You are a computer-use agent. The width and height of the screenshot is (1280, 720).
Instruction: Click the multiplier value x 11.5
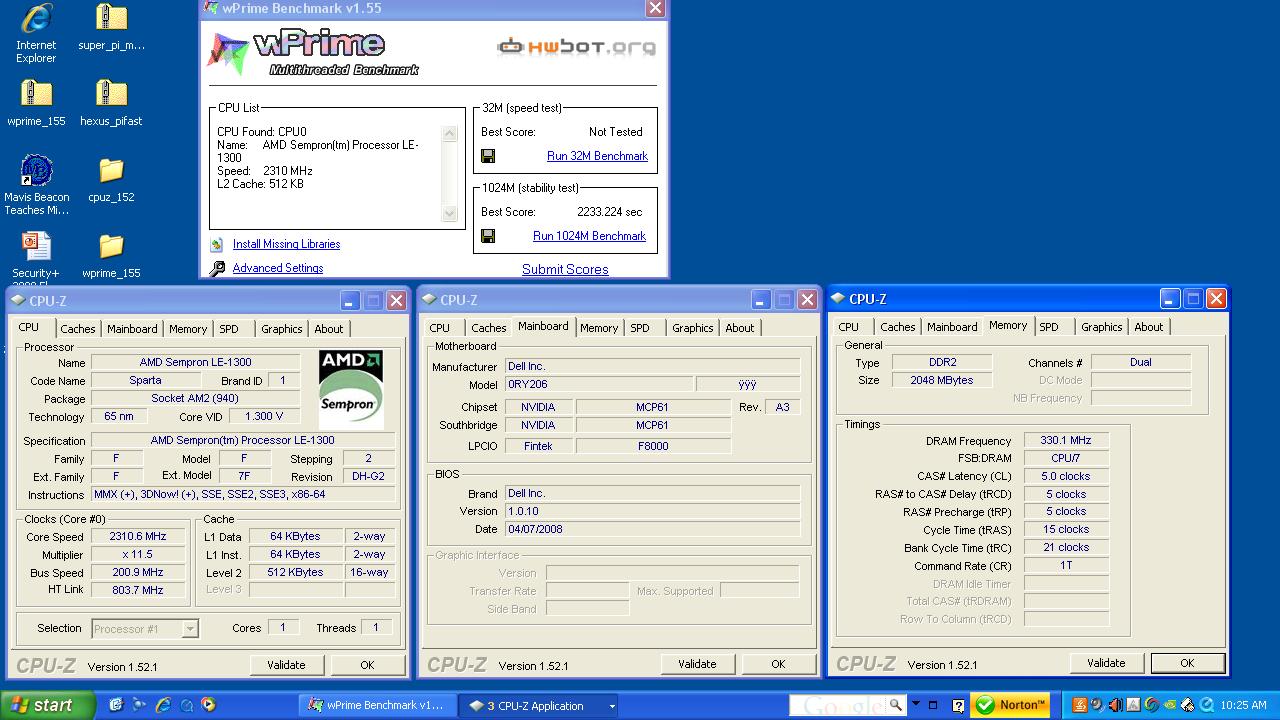(x=138, y=555)
